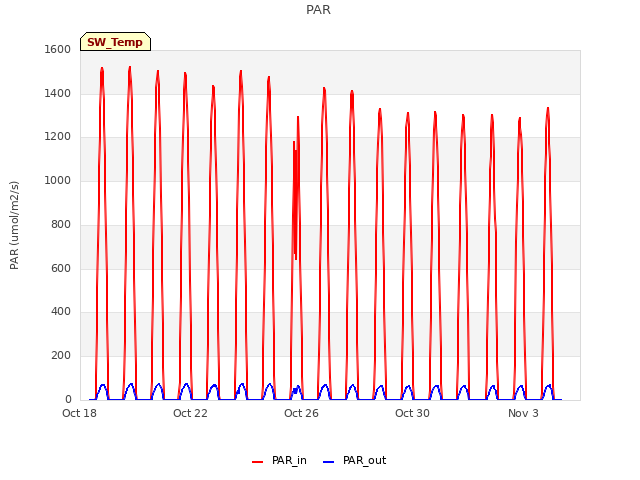Click the 400 y-axis tick label
The height and width of the screenshot is (480, 640).
pos(61,312)
